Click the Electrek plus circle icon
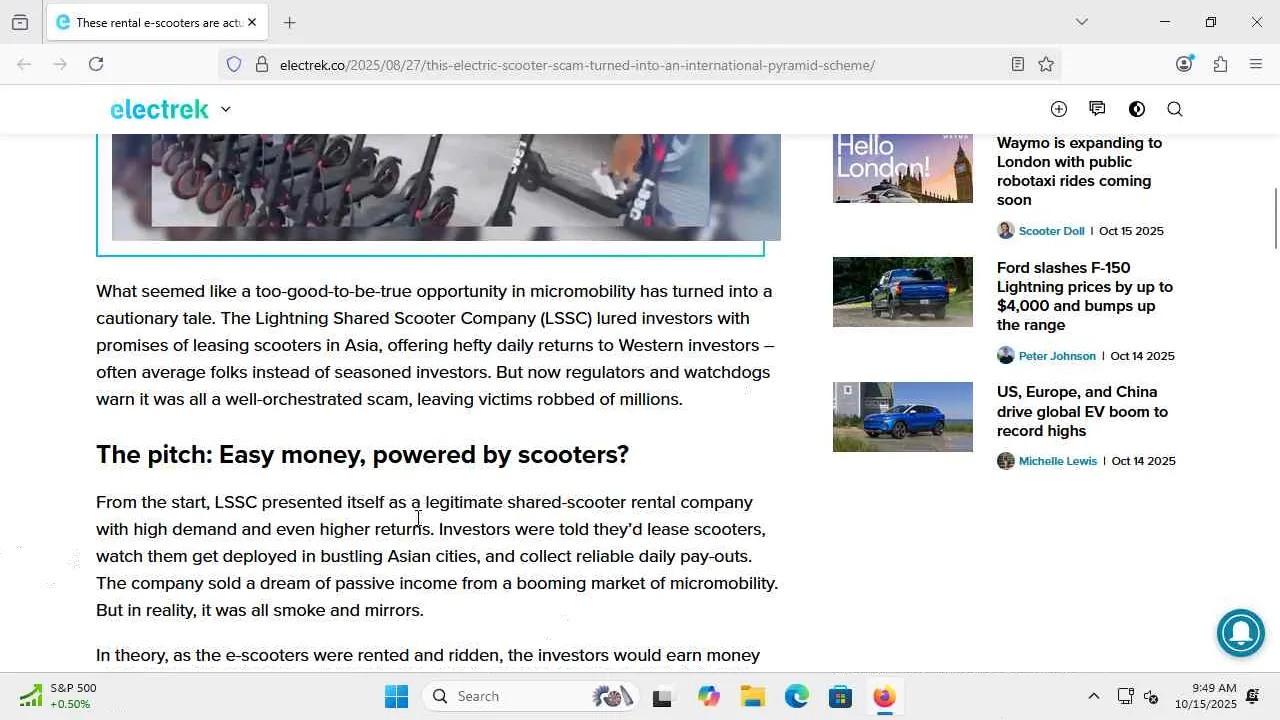This screenshot has width=1280, height=720. [x=1059, y=109]
